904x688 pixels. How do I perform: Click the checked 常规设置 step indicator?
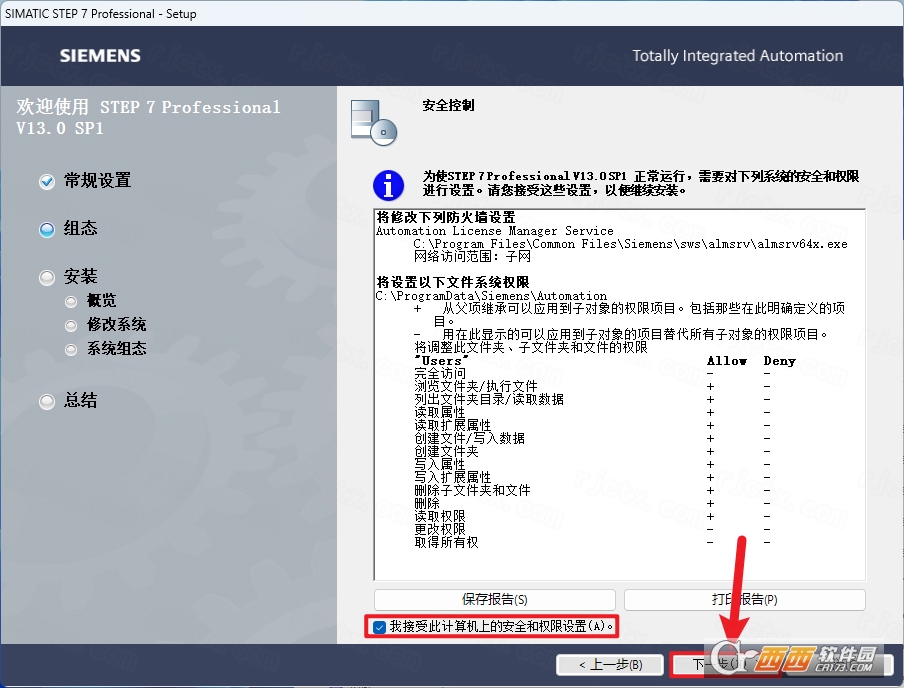coord(47,182)
